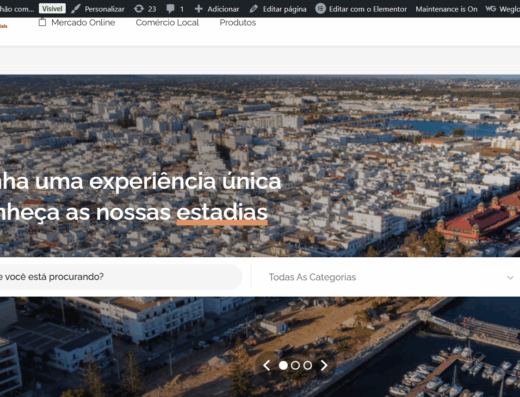This screenshot has width=520, height=397.
Task: Click the Mercado Online bag icon
Action: click(42, 22)
